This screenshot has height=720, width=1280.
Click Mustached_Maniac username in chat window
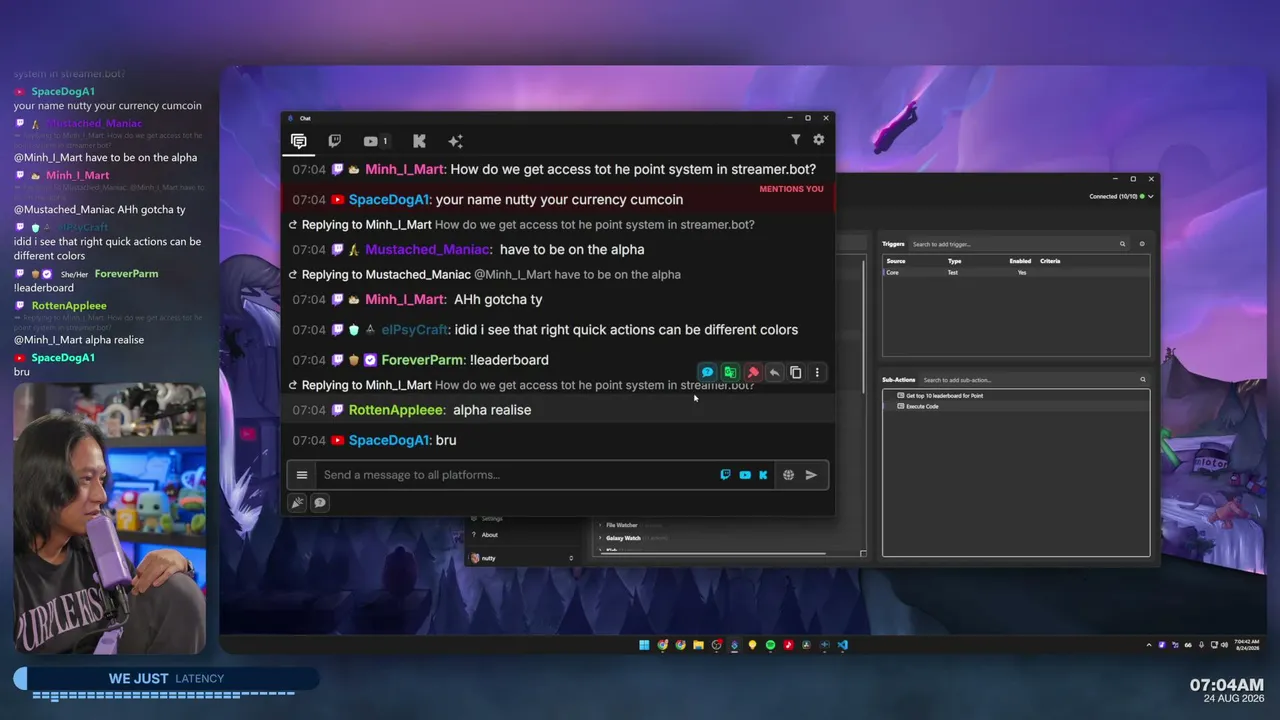(428, 249)
